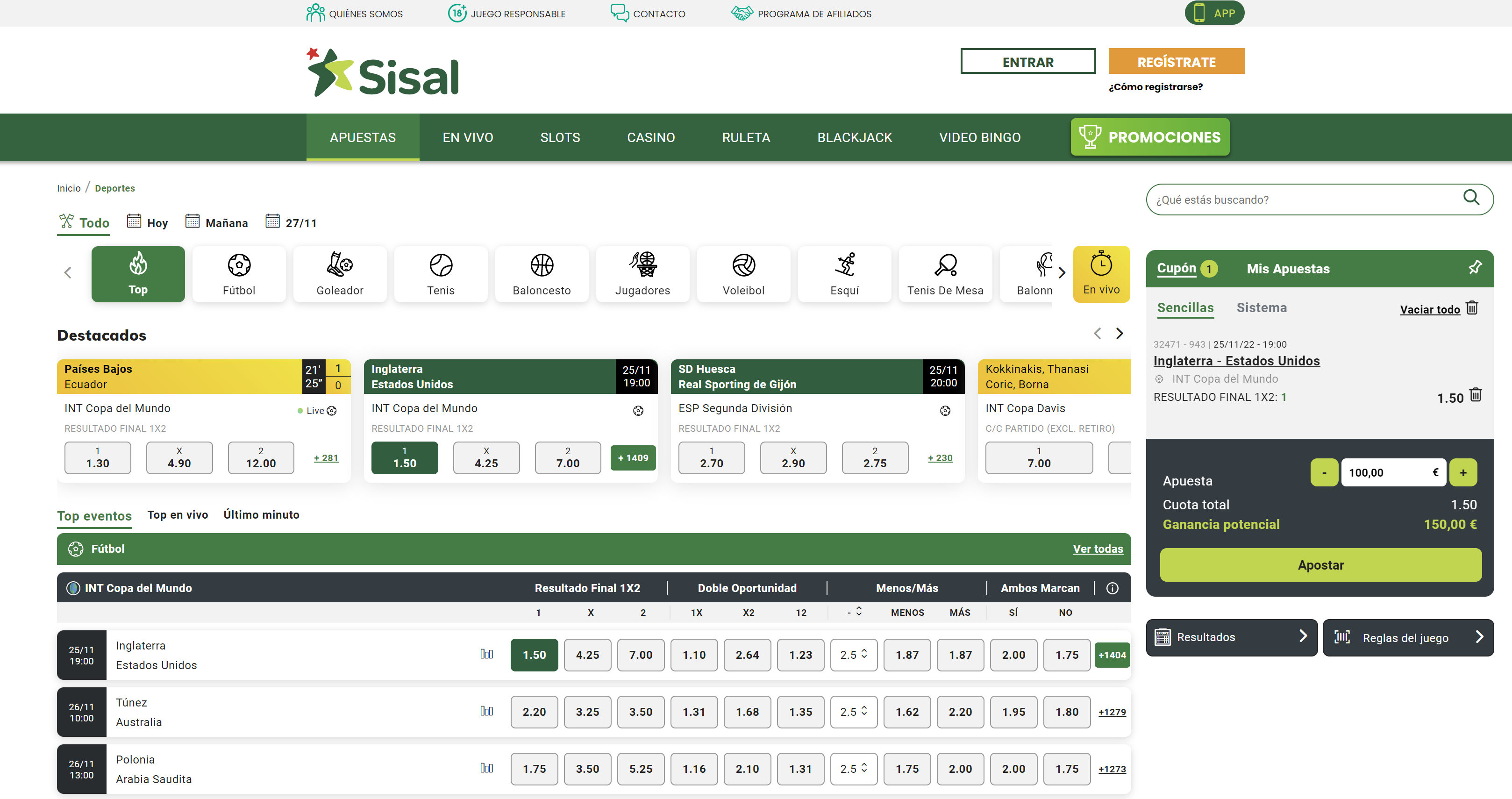Show previous Destacados cards
The width and height of the screenshot is (1512, 799).
click(x=1097, y=334)
